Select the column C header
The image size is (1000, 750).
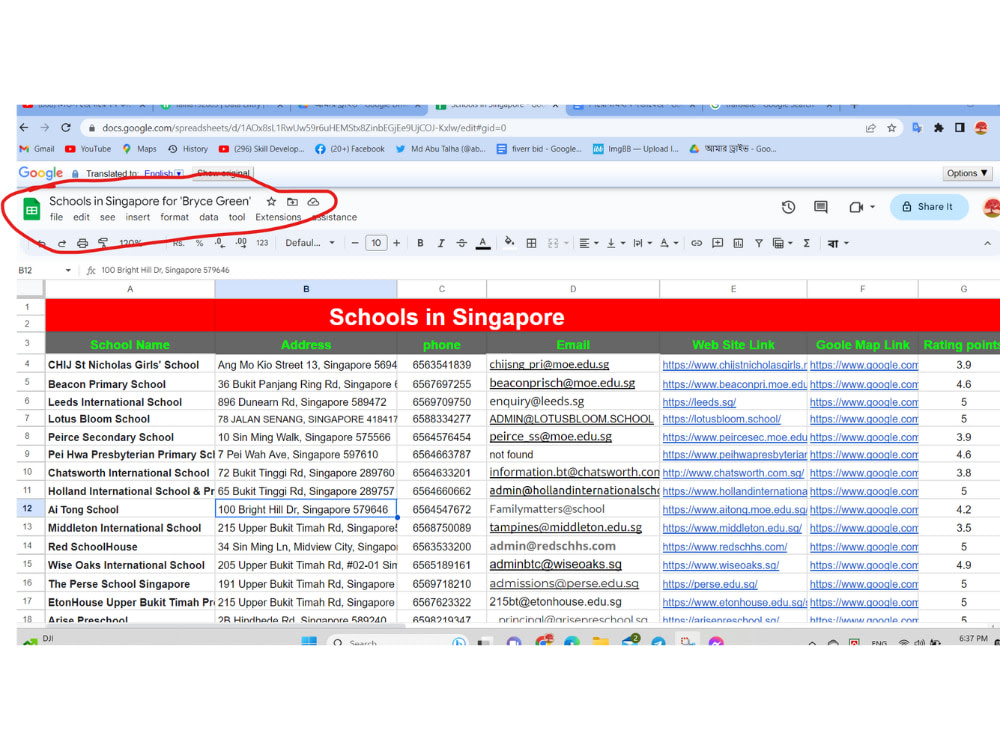441,289
